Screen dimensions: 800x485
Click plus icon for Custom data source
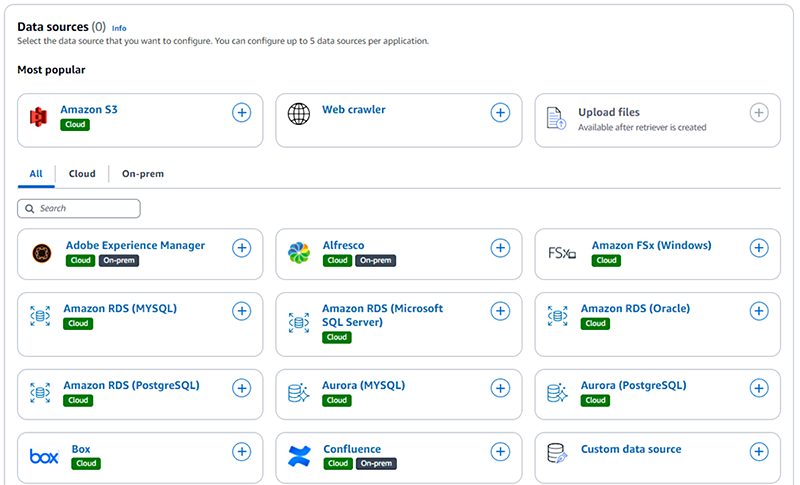pos(759,451)
